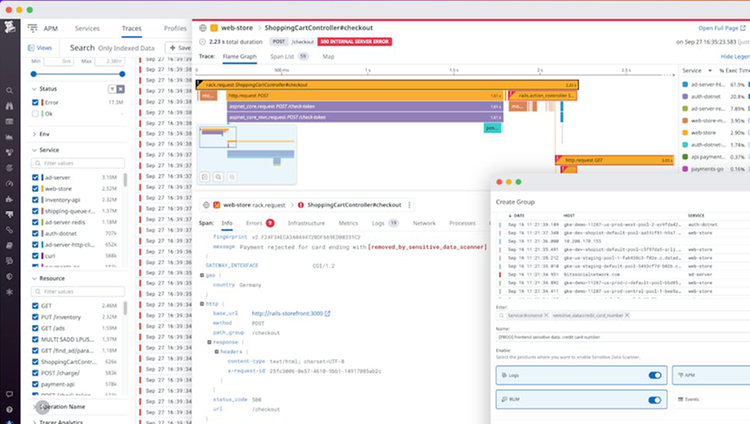Image resolution: width=750 pixels, height=424 pixels.
Task: Disable the Logs toggle in Create Group
Action: [655, 375]
